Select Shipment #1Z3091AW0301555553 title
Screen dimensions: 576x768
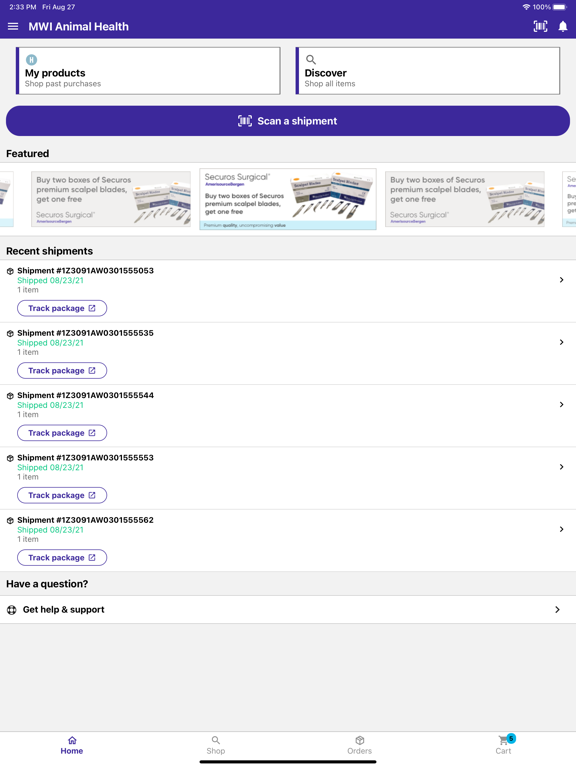pyautogui.click(x=85, y=457)
